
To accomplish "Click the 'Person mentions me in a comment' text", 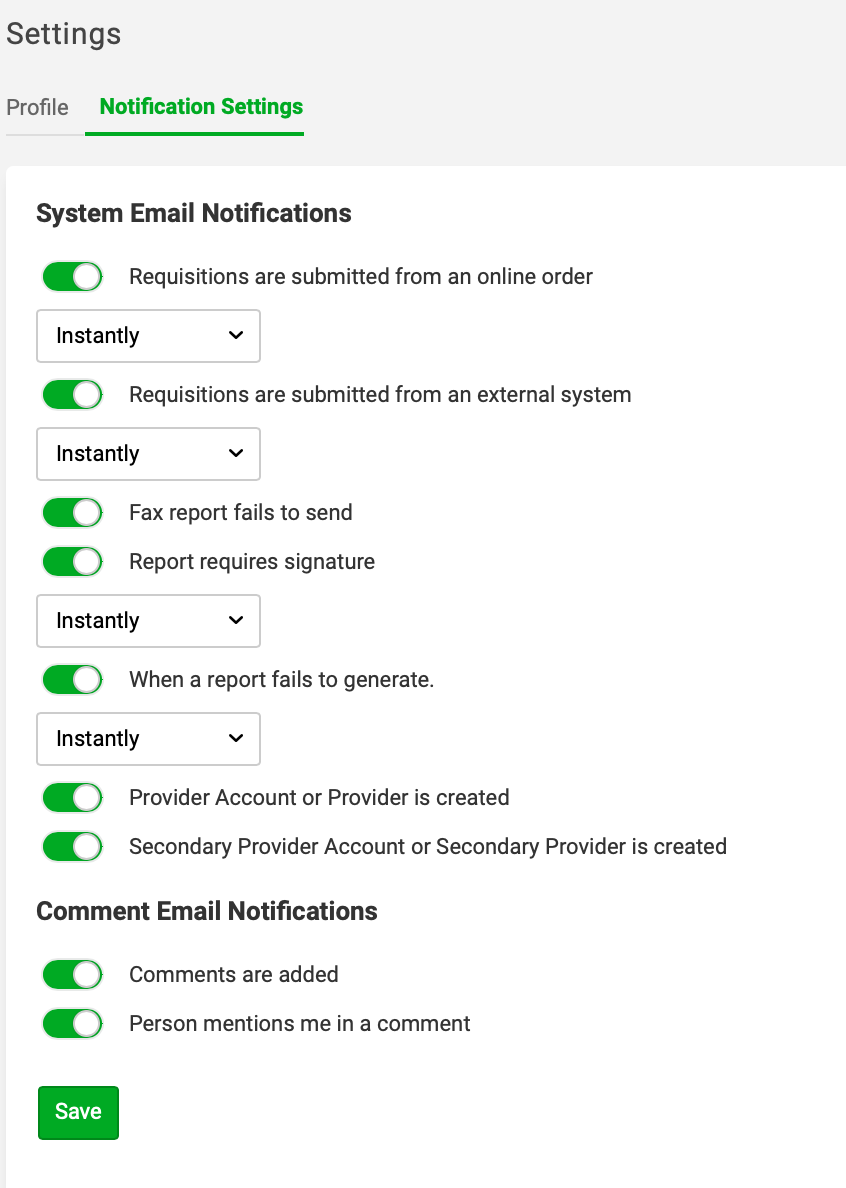I will pos(299,1024).
